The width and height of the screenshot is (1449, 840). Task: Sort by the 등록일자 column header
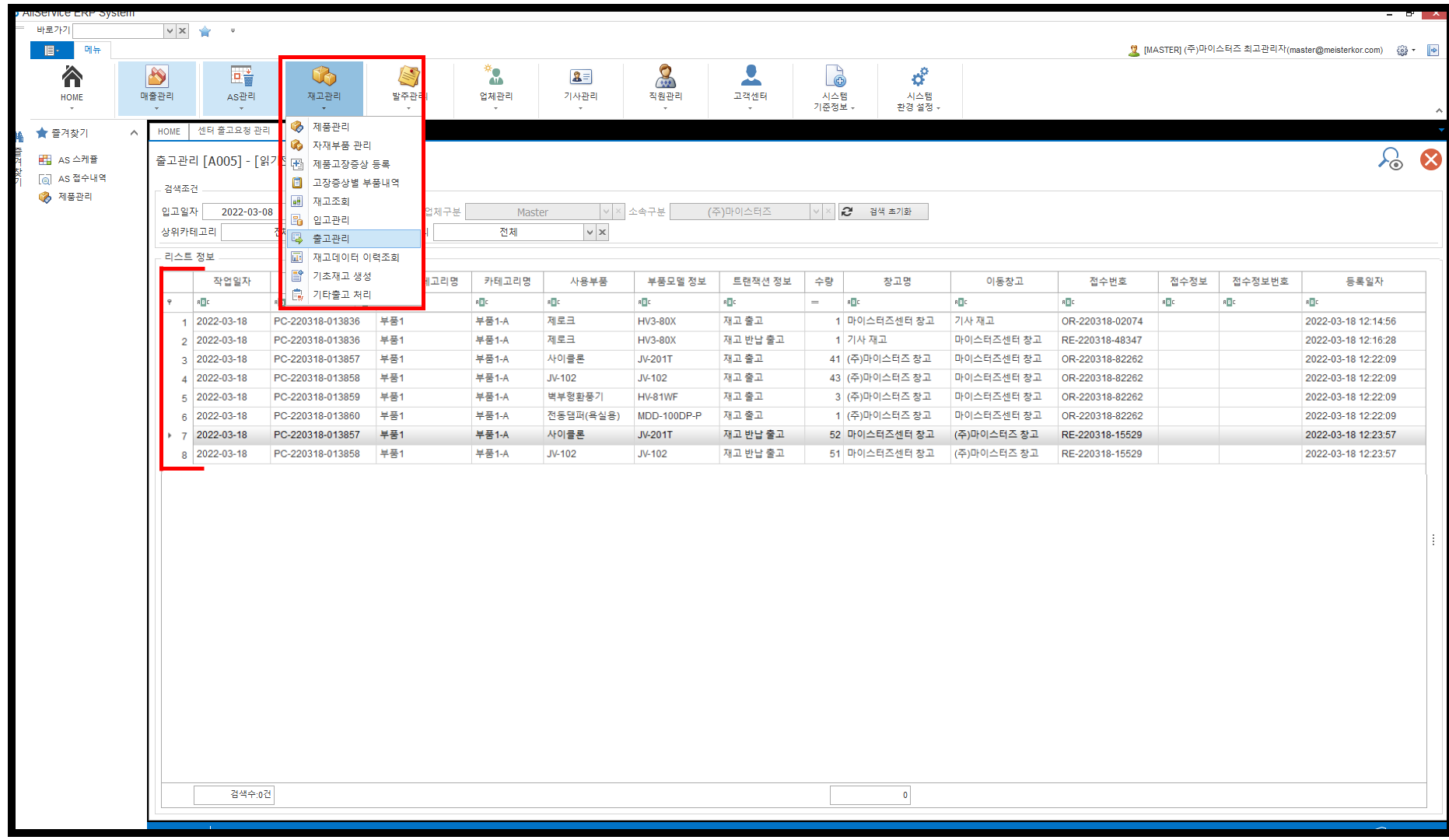point(1364,282)
